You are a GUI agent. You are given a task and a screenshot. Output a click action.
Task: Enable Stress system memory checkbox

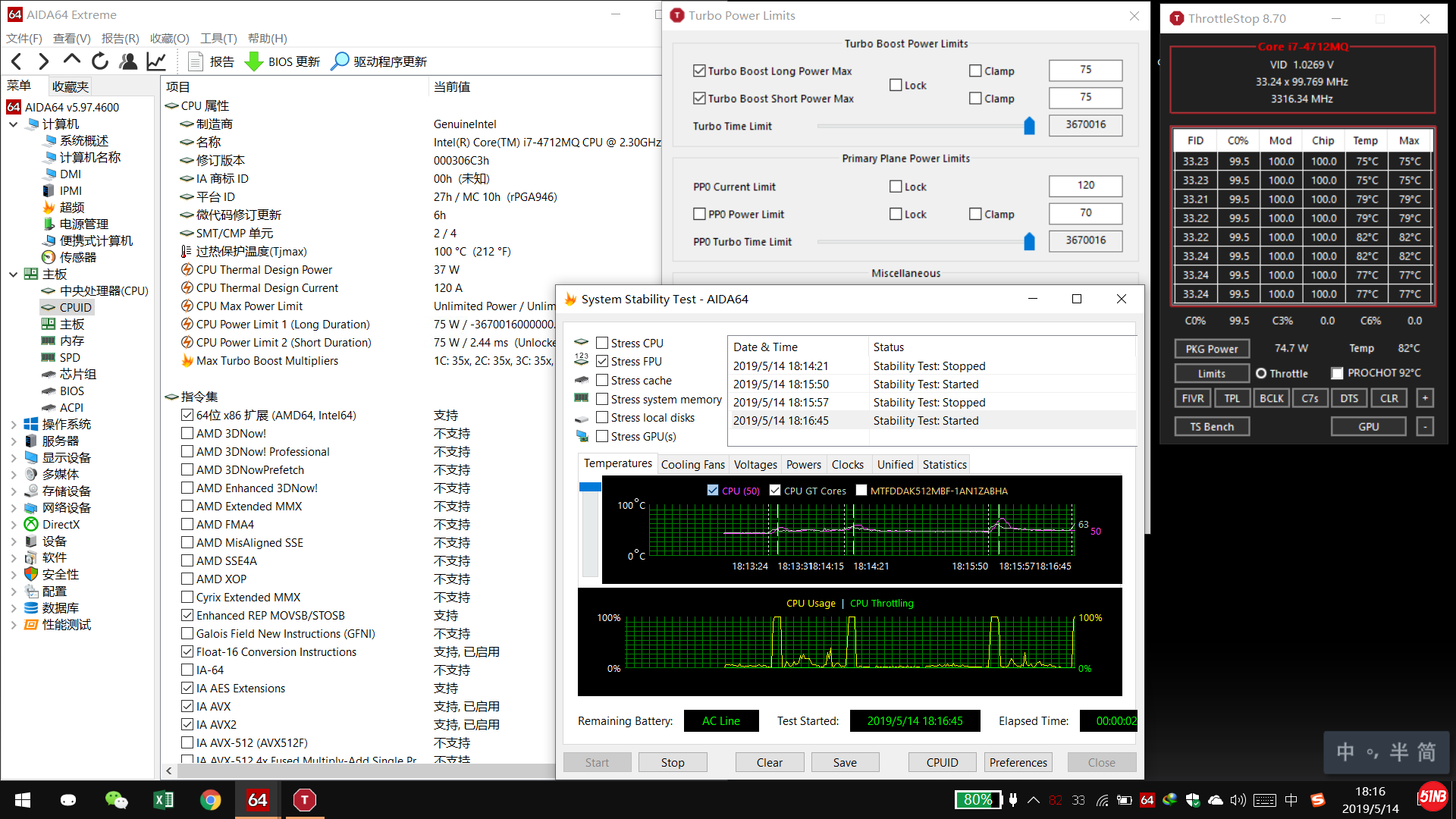pos(602,399)
